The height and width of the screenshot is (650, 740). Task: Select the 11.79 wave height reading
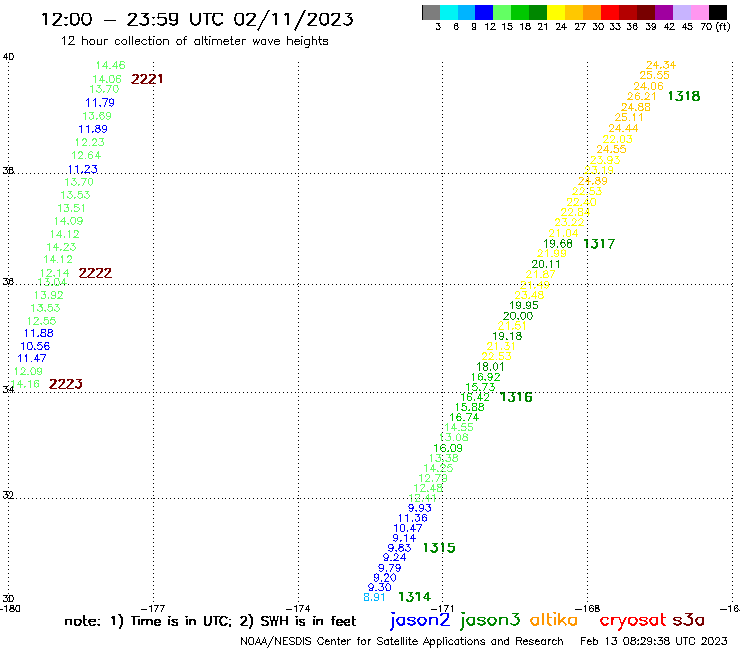[x=100, y=102]
